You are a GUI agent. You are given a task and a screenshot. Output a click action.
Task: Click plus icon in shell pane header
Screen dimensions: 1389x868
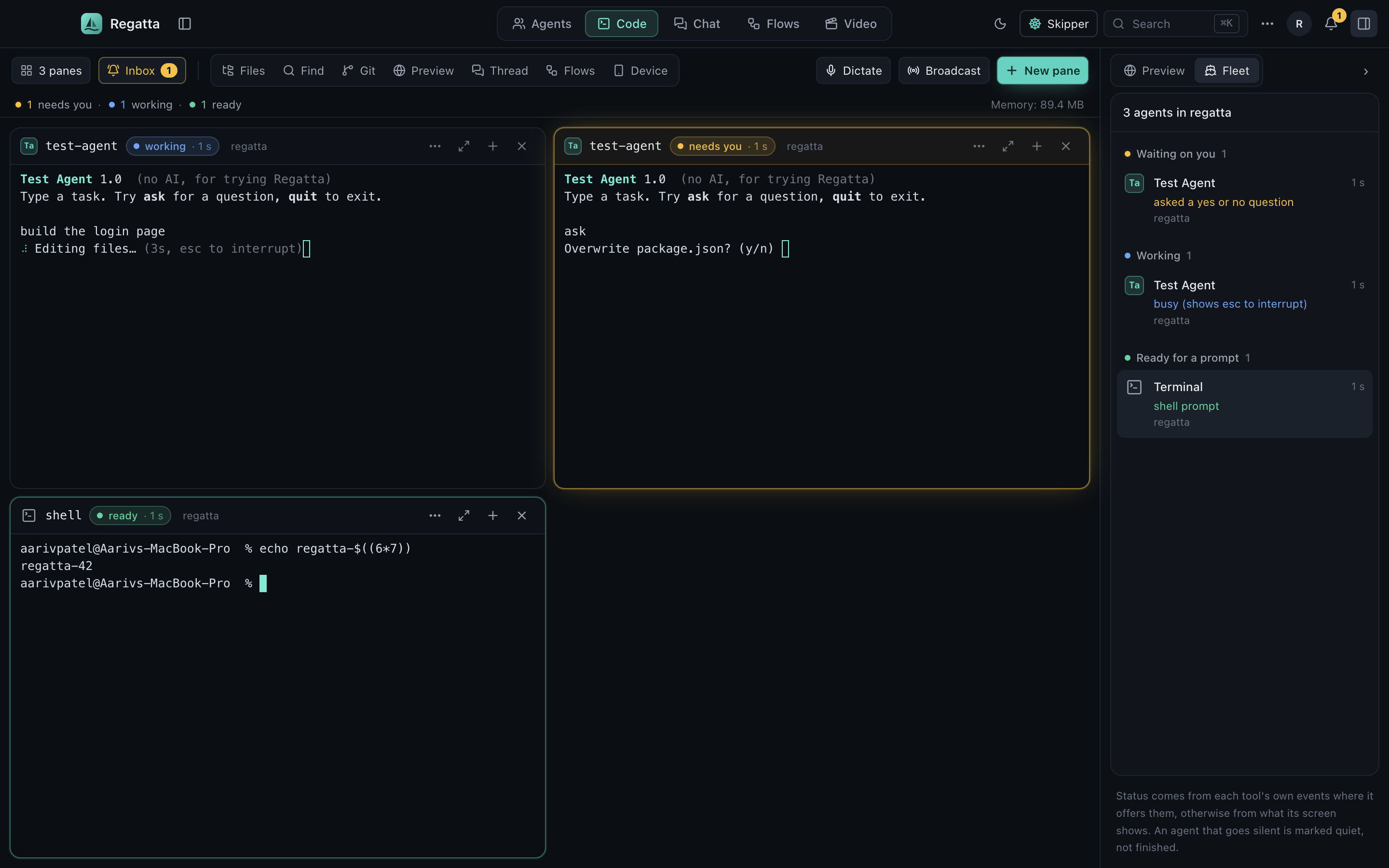tap(492, 515)
